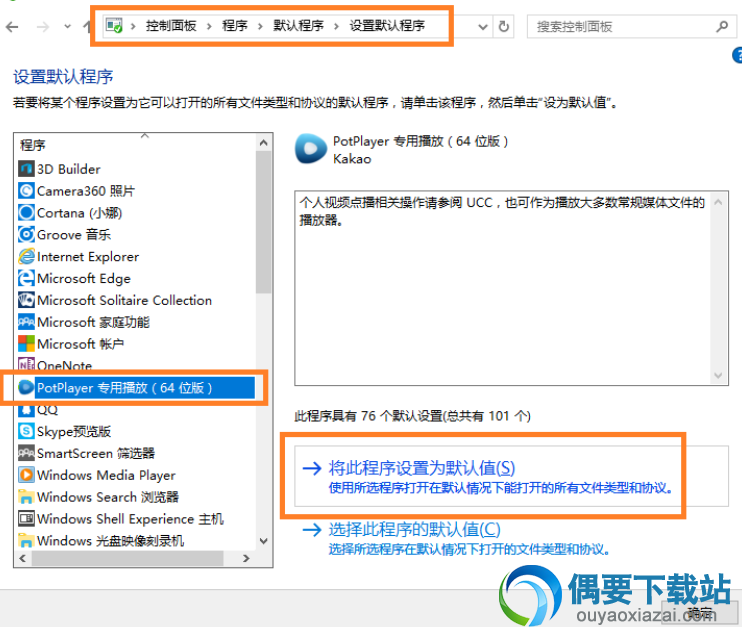742x627 pixels.
Task: Click the forward navigation arrow
Action: 43,27
